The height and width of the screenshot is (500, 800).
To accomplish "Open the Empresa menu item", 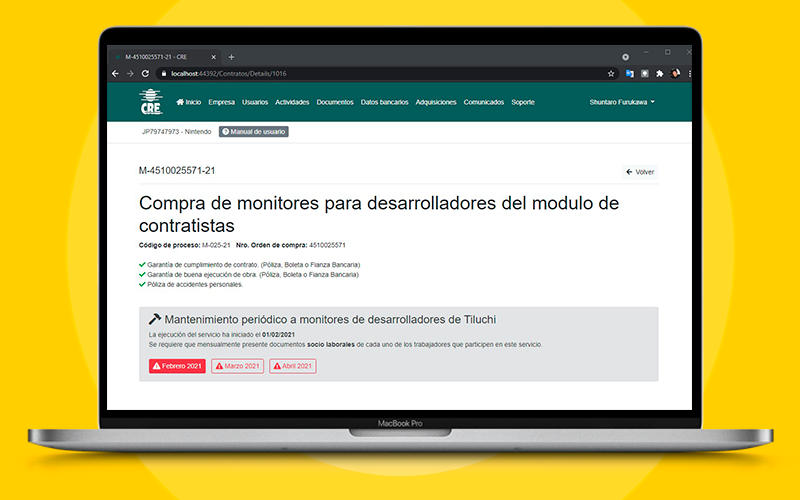I will coord(221,102).
